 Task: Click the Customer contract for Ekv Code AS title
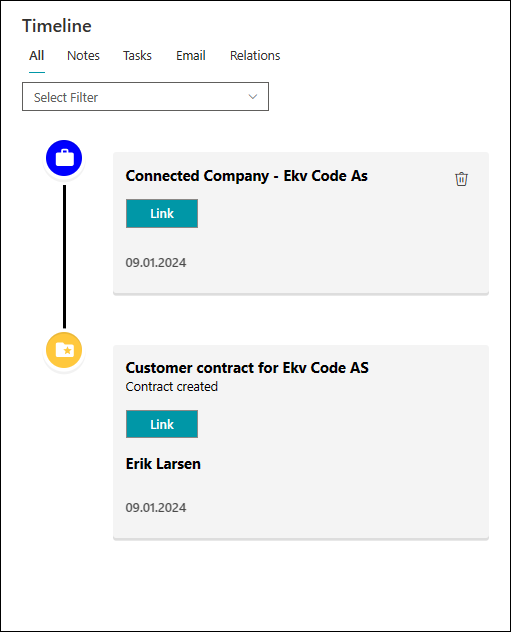(247, 368)
